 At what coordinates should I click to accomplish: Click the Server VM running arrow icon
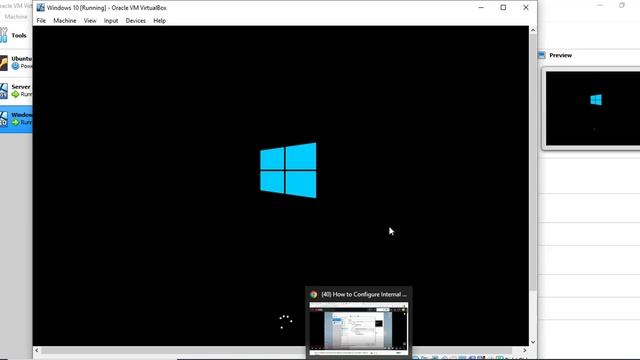[x=16, y=94]
